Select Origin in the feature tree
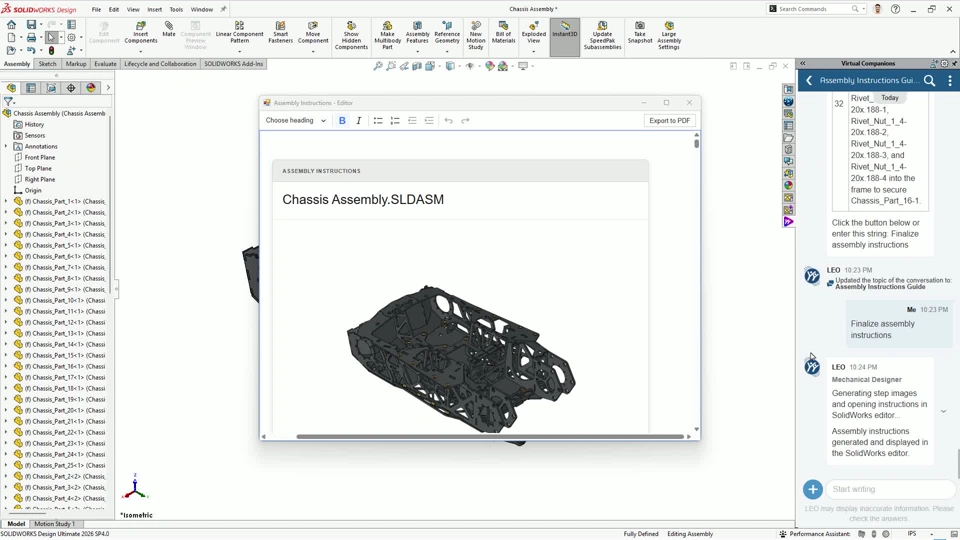The image size is (960, 540). pos(33,190)
